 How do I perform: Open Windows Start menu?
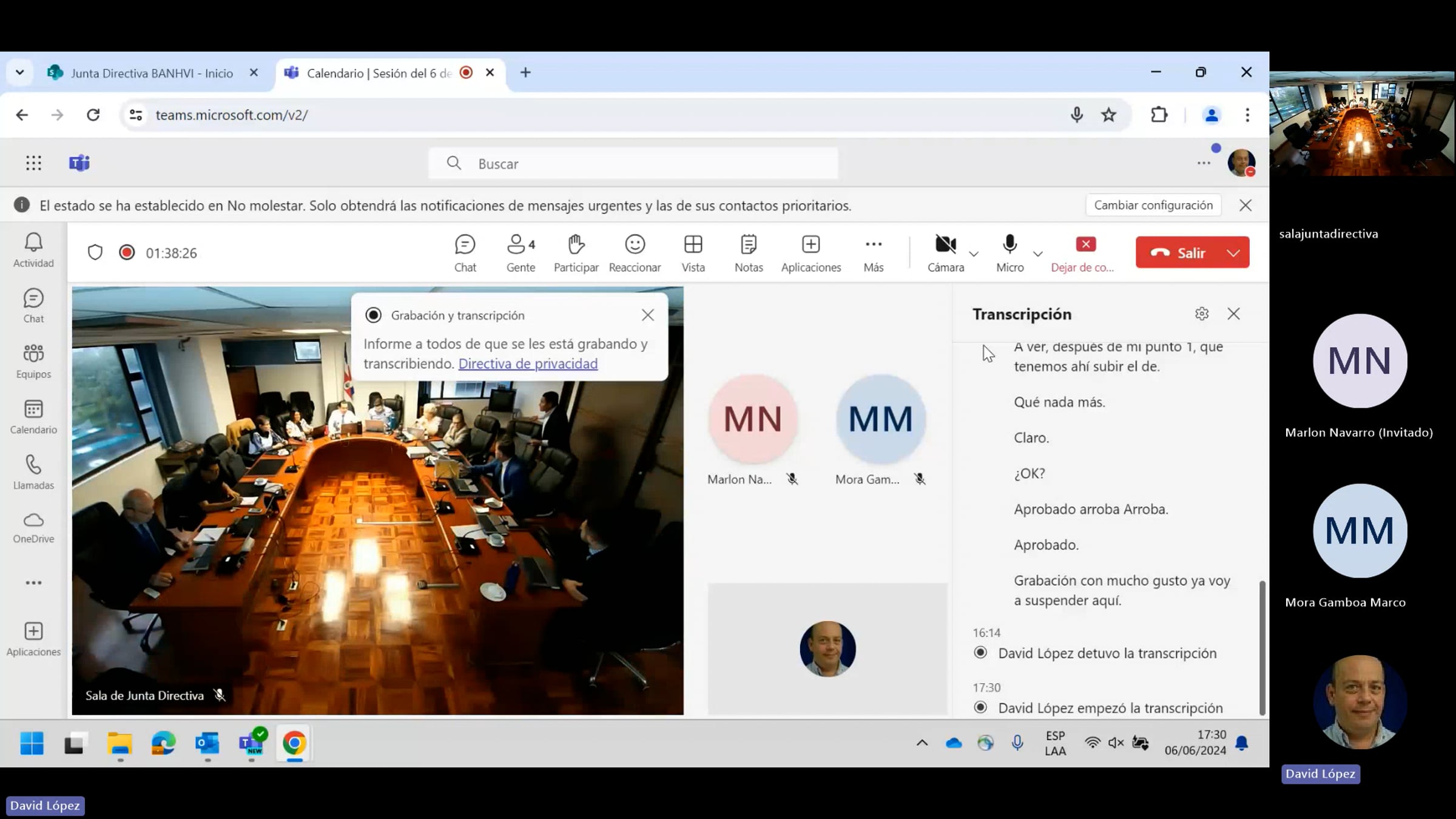pos(32,743)
